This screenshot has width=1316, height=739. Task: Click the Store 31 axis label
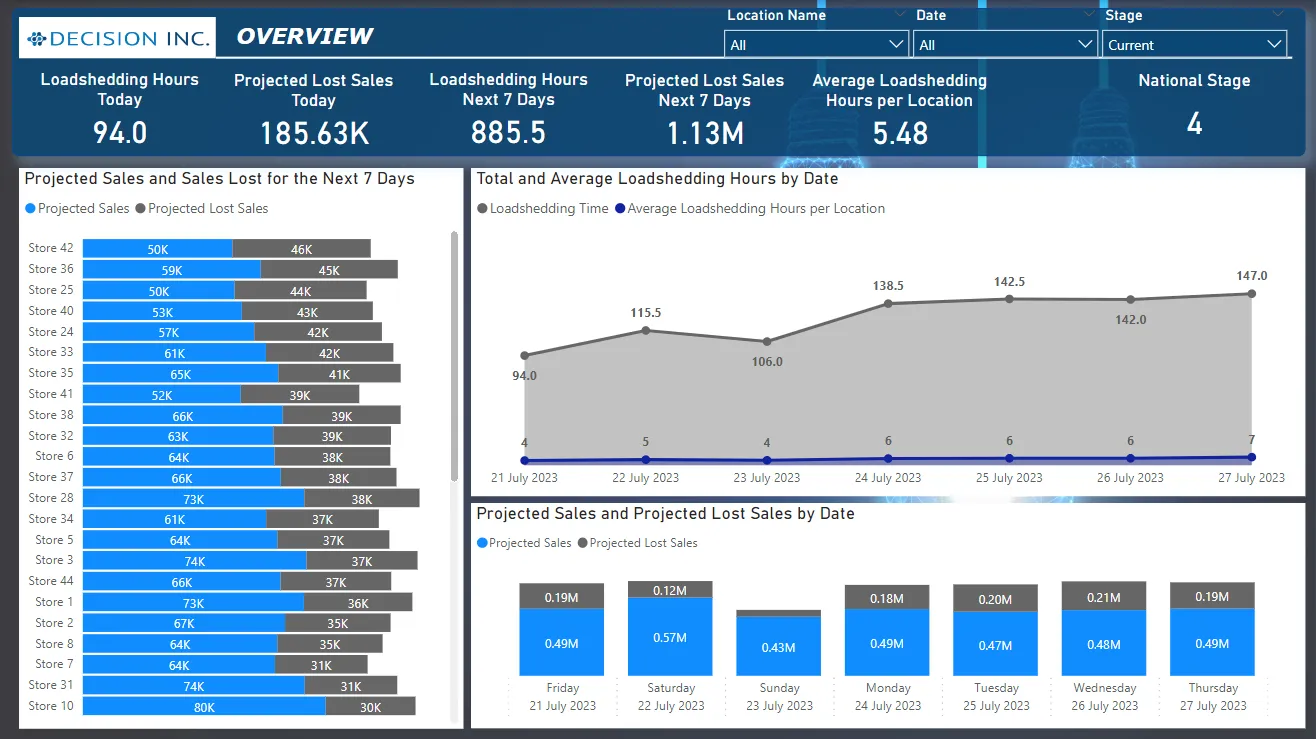(x=51, y=685)
